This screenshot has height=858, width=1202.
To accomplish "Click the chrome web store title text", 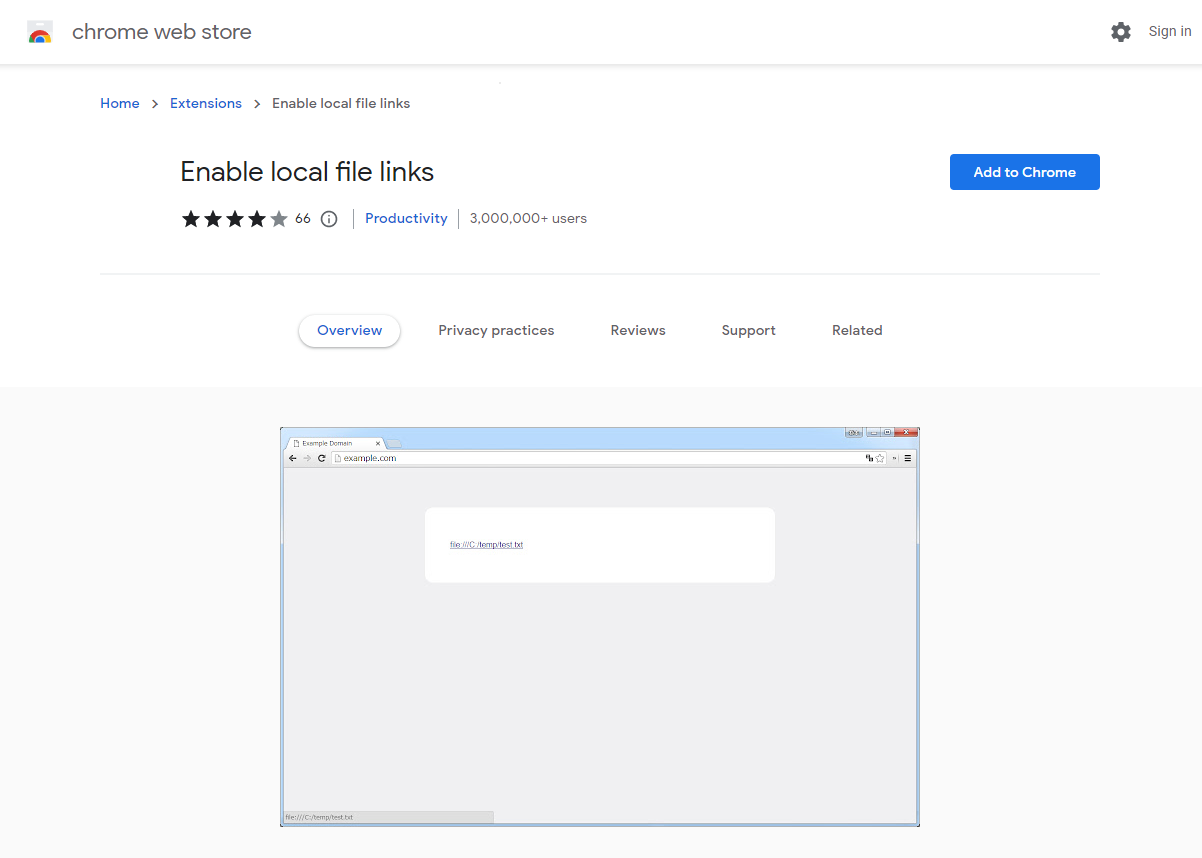I will point(162,32).
